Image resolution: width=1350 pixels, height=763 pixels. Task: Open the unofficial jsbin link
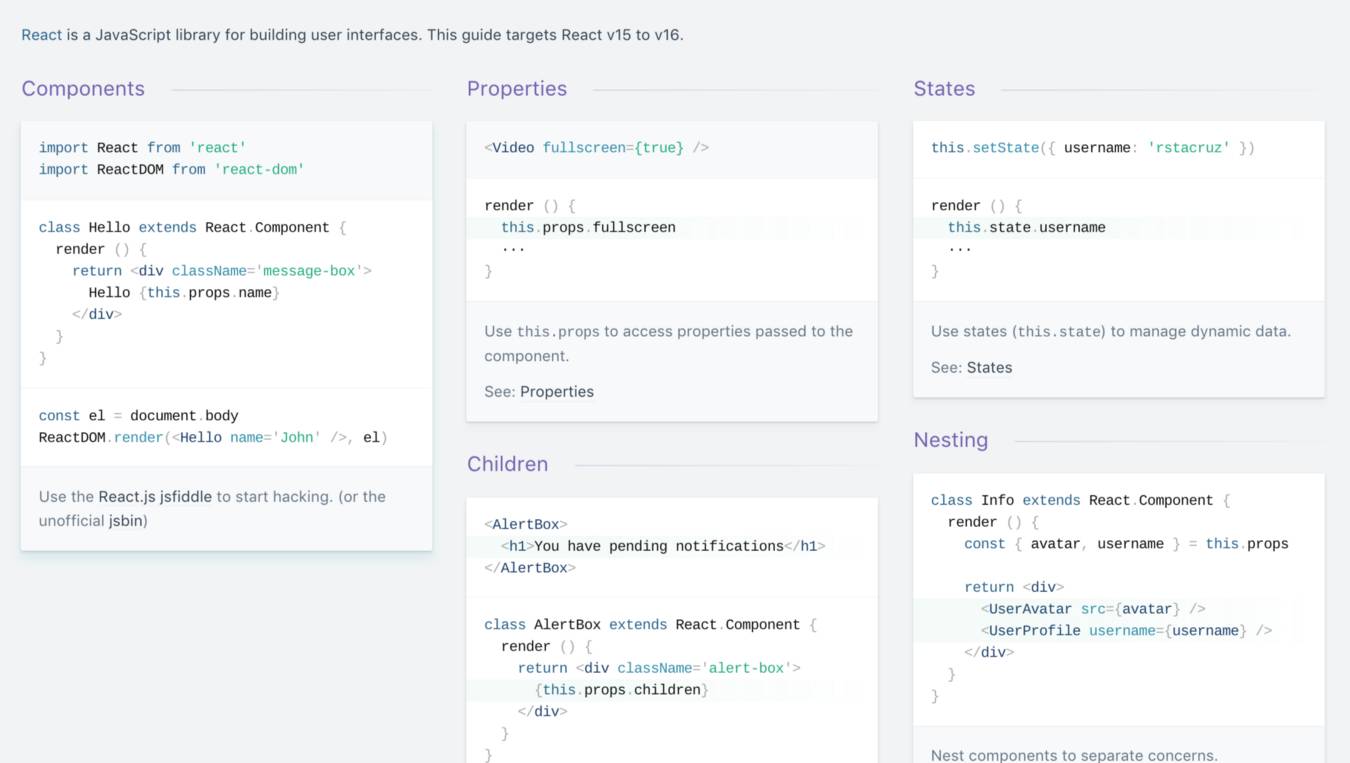pyautogui.click(x=125, y=521)
